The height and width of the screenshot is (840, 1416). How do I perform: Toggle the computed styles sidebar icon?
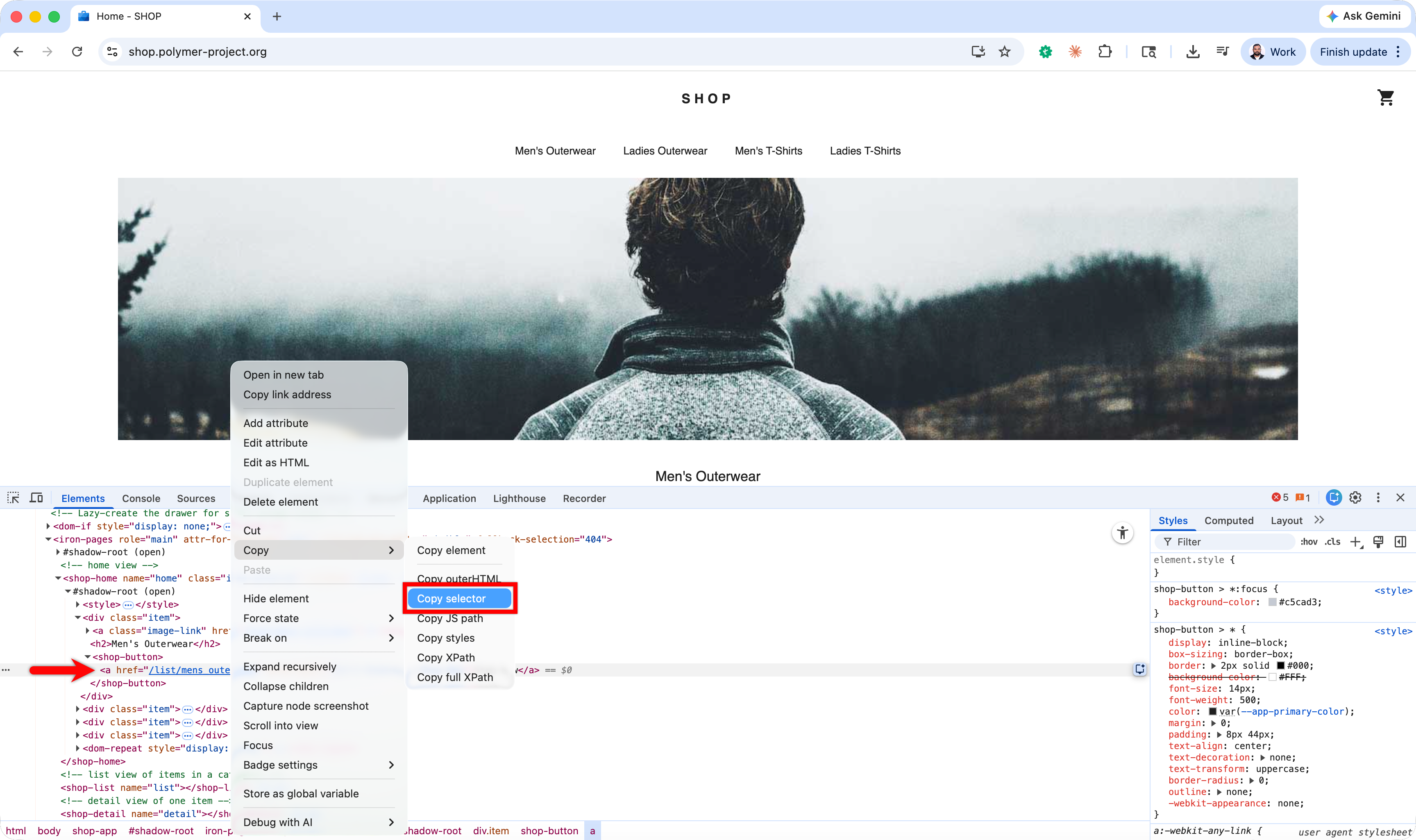tap(1400, 542)
